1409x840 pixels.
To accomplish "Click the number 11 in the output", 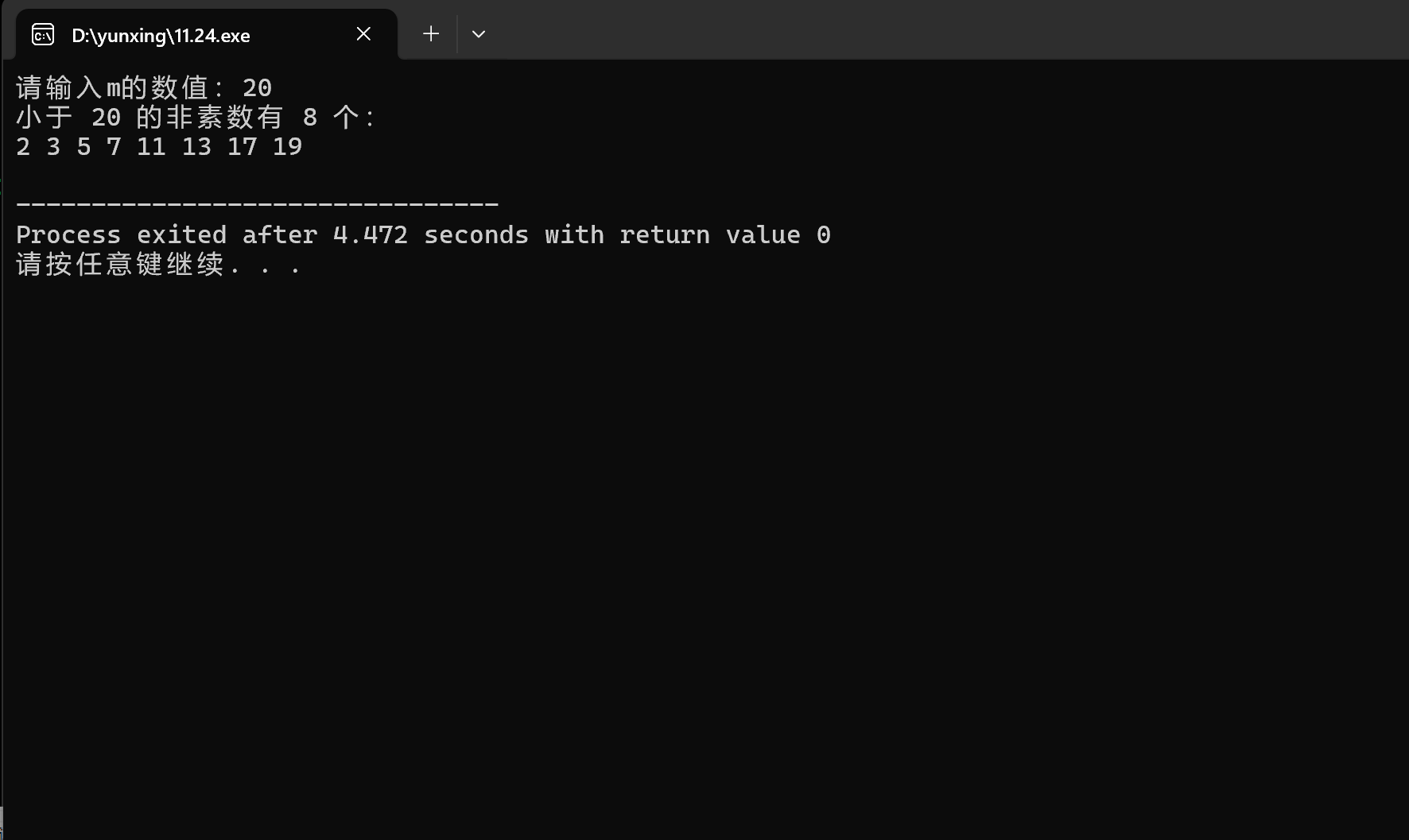I will (x=151, y=146).
